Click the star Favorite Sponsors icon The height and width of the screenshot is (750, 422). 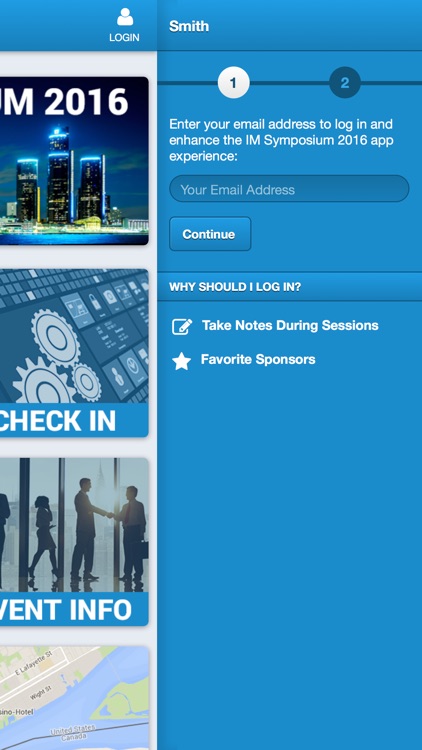(x=181, y=361)
